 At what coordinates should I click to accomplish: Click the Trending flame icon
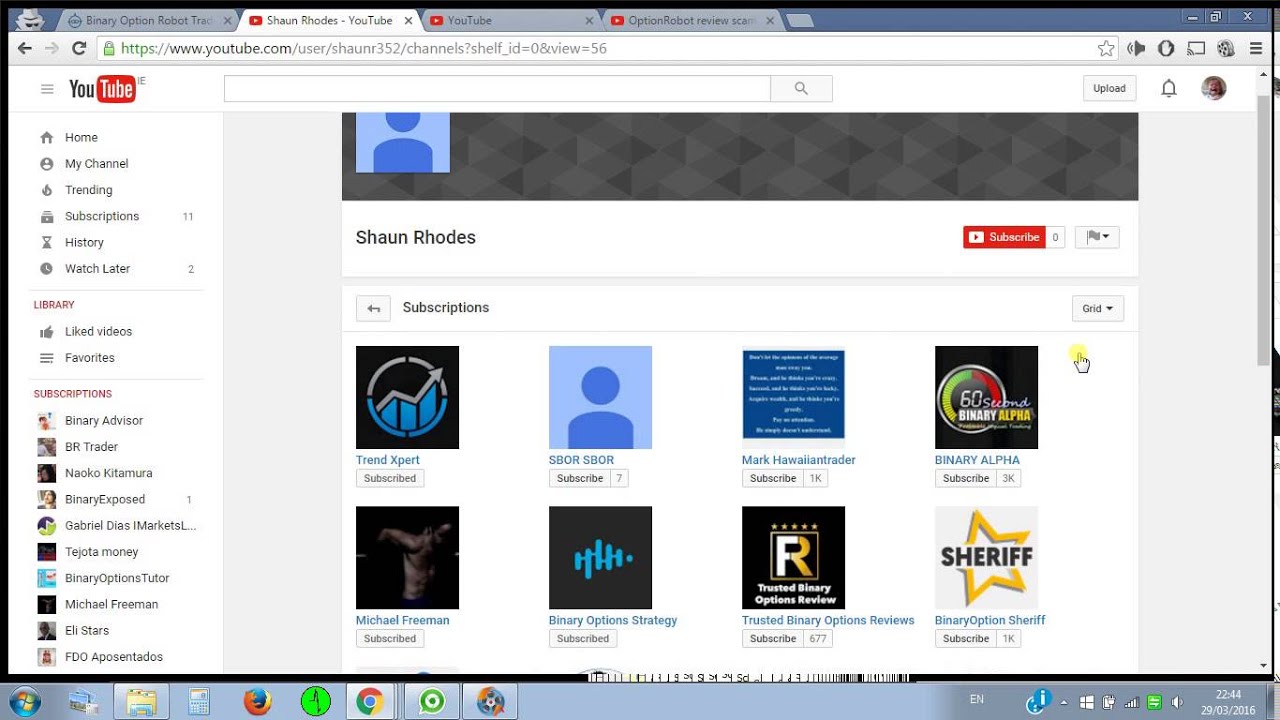click(46, 190)
